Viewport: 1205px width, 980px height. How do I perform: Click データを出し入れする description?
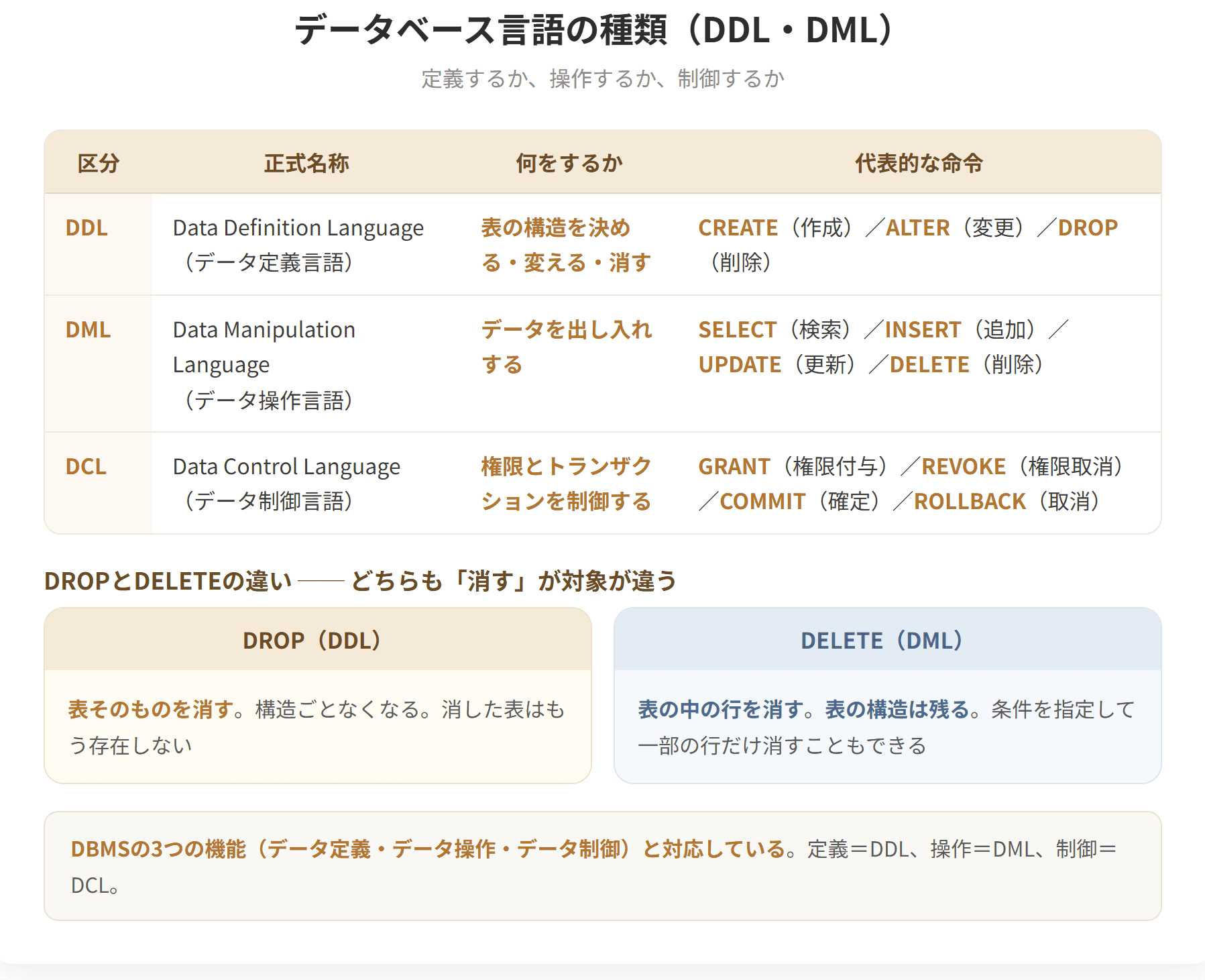567,347
